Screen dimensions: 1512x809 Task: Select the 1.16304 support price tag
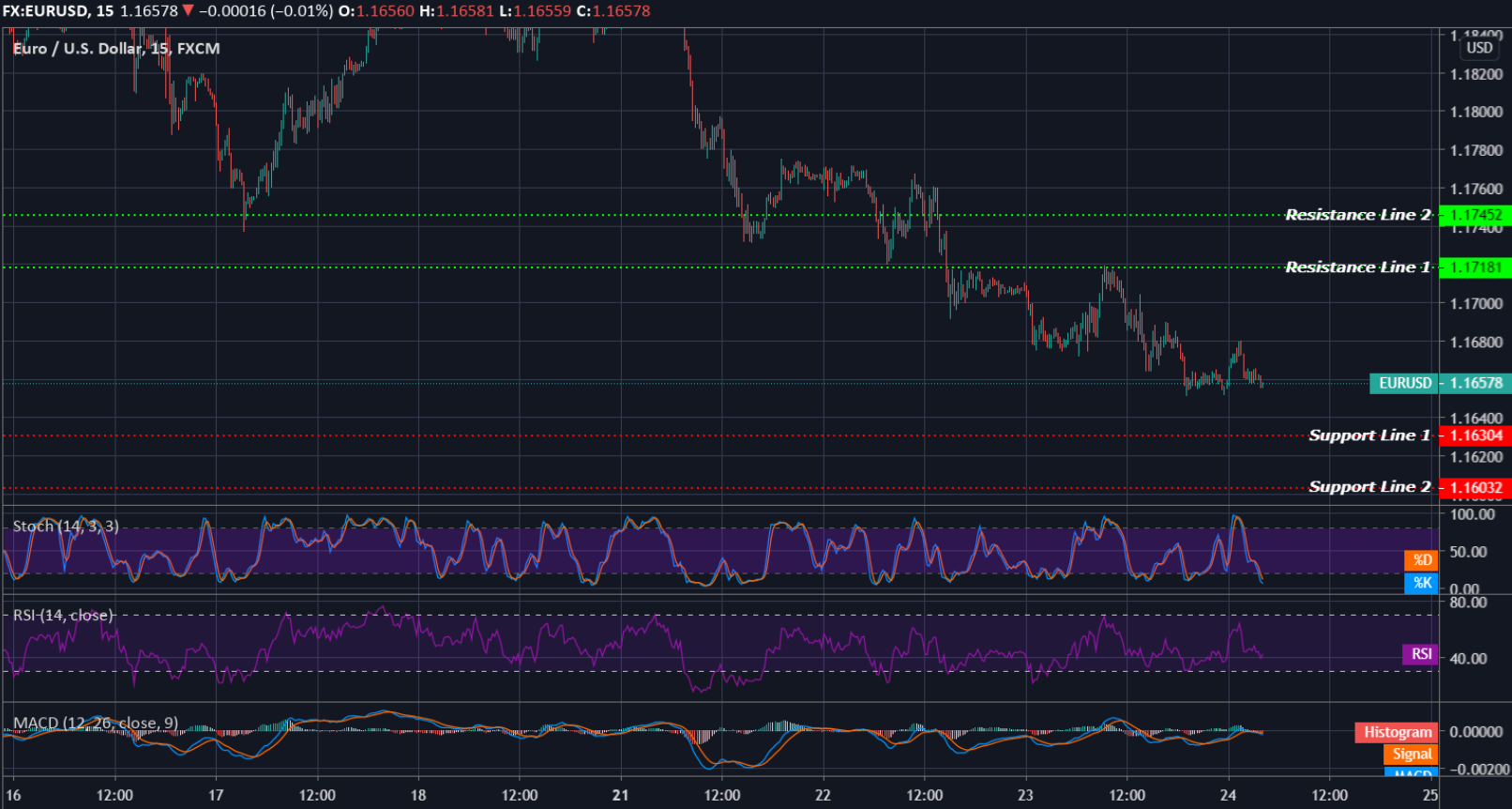[x=1475, y=435]
